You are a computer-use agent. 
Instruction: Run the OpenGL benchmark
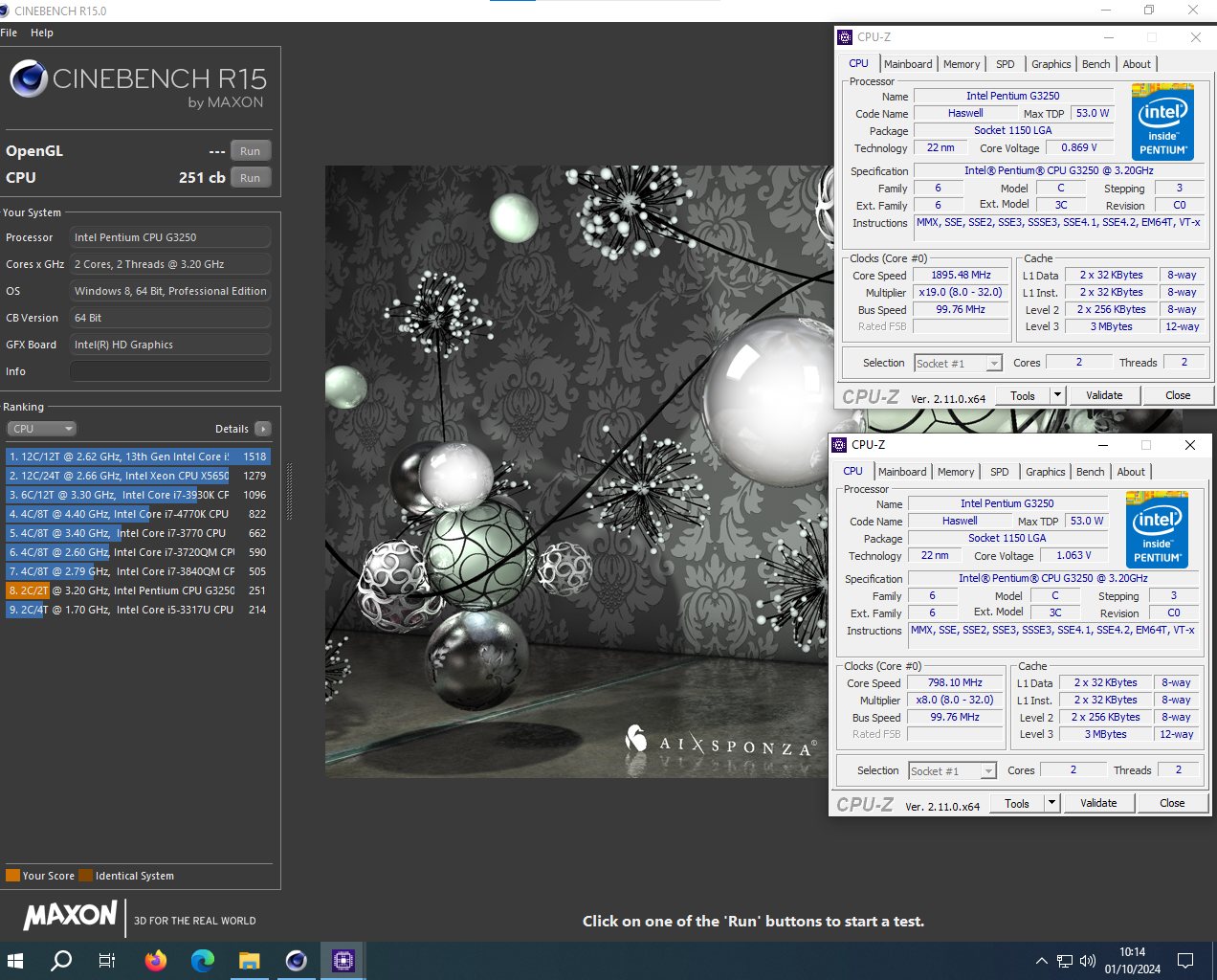click(251, 151)
